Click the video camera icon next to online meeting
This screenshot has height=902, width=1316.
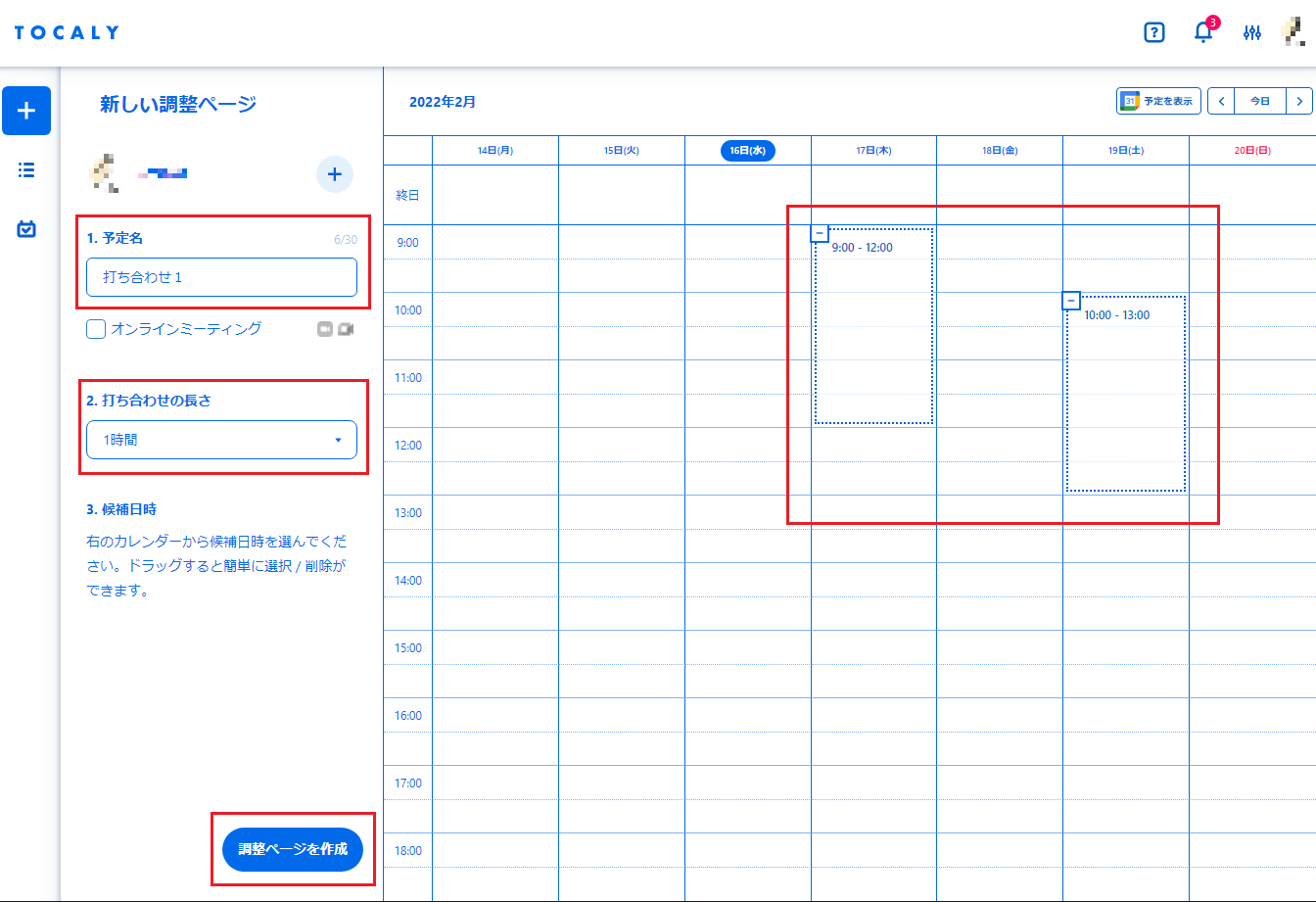coord(346,329)
